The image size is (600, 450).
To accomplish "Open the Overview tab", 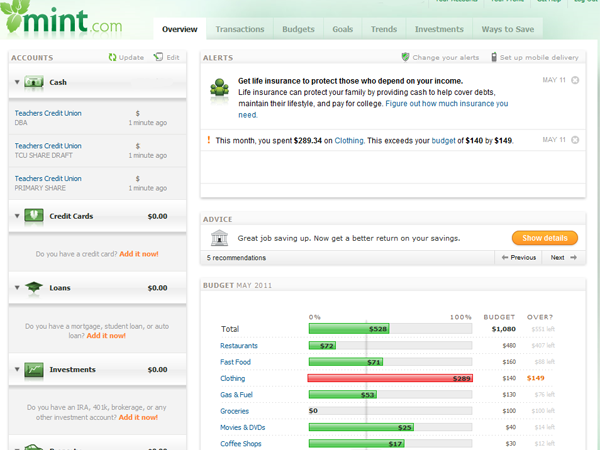I will [x=179, y=29].
